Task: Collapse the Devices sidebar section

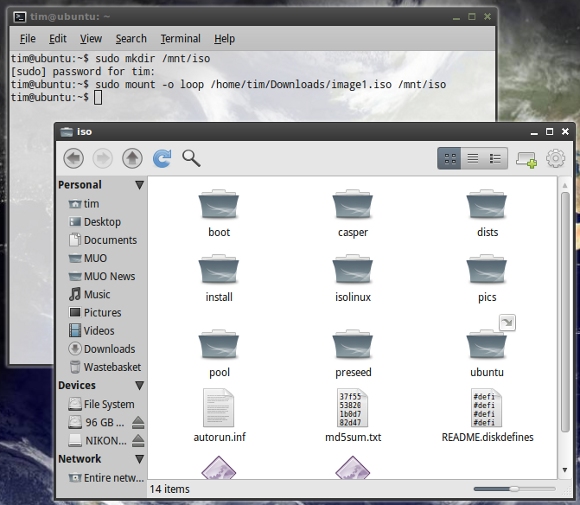Action: (x=139, y=386)
